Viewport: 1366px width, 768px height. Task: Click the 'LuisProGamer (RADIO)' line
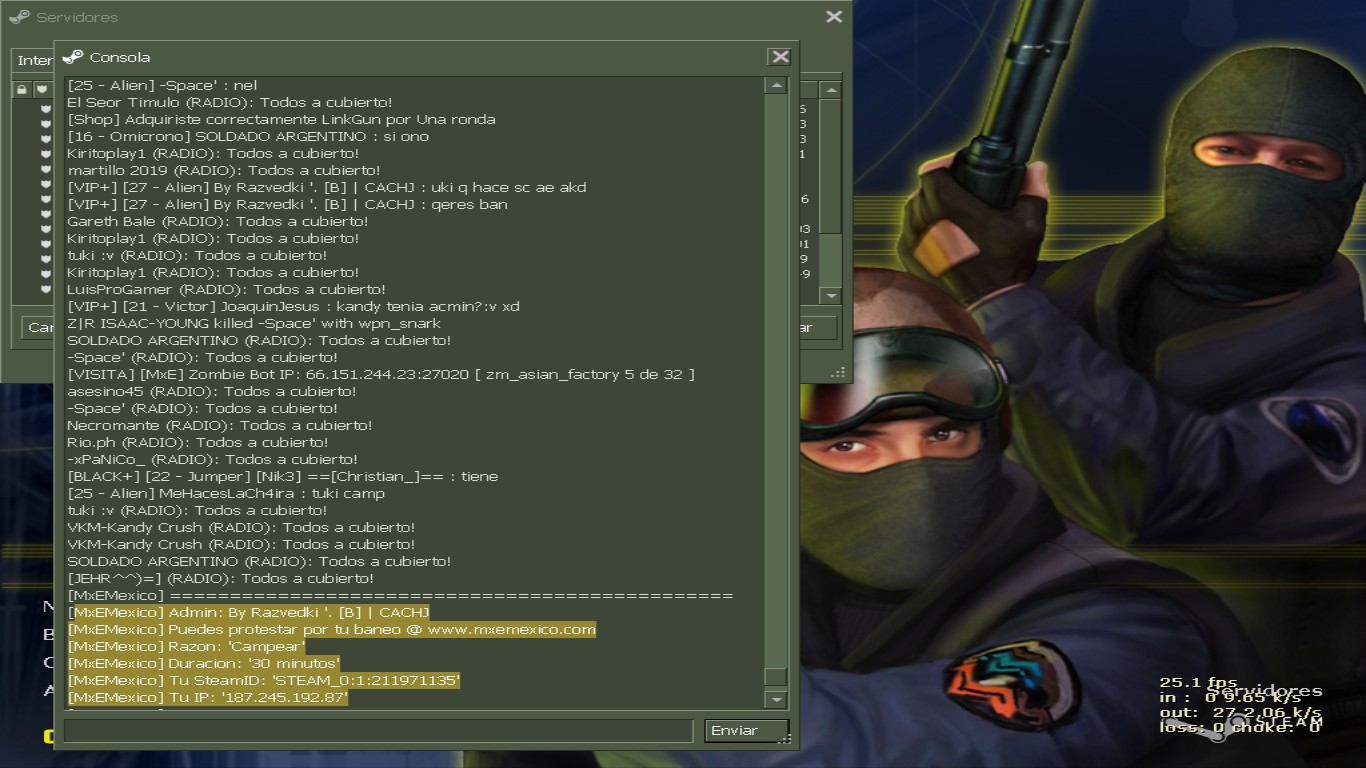pyautogui.click(x=226, y=289)
